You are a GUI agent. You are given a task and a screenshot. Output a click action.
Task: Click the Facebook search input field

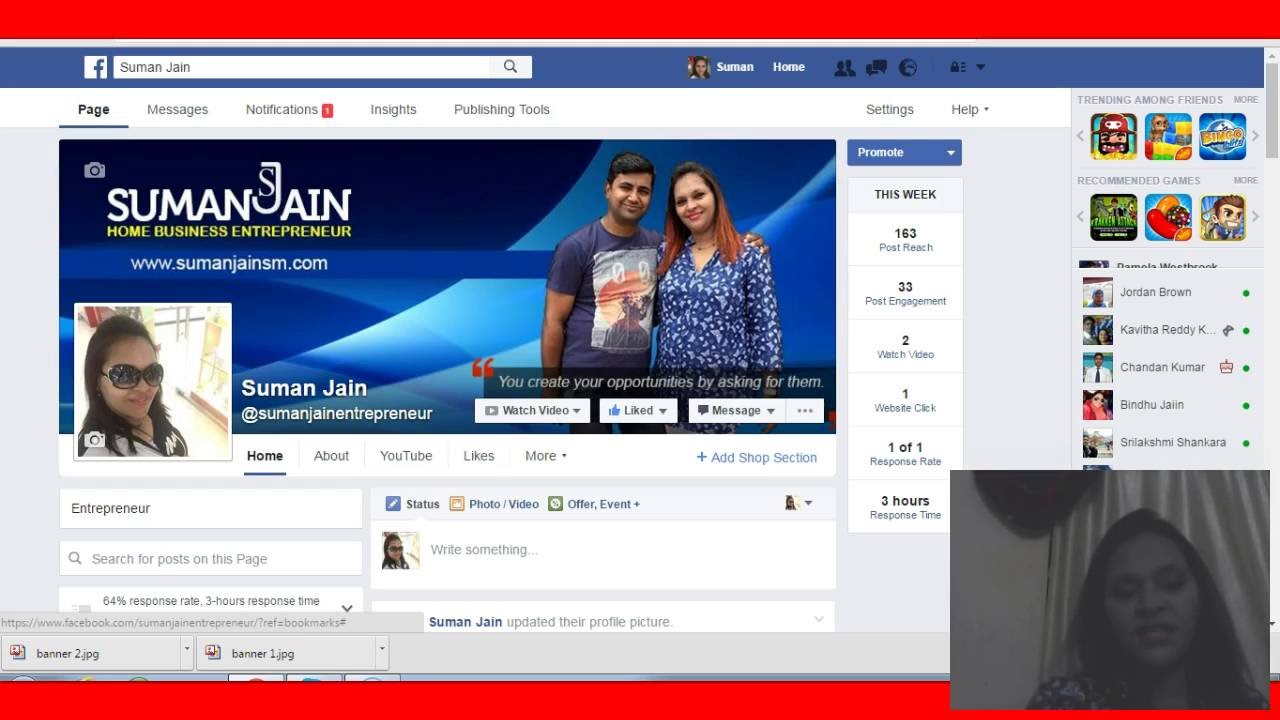[x=302, y=67]
